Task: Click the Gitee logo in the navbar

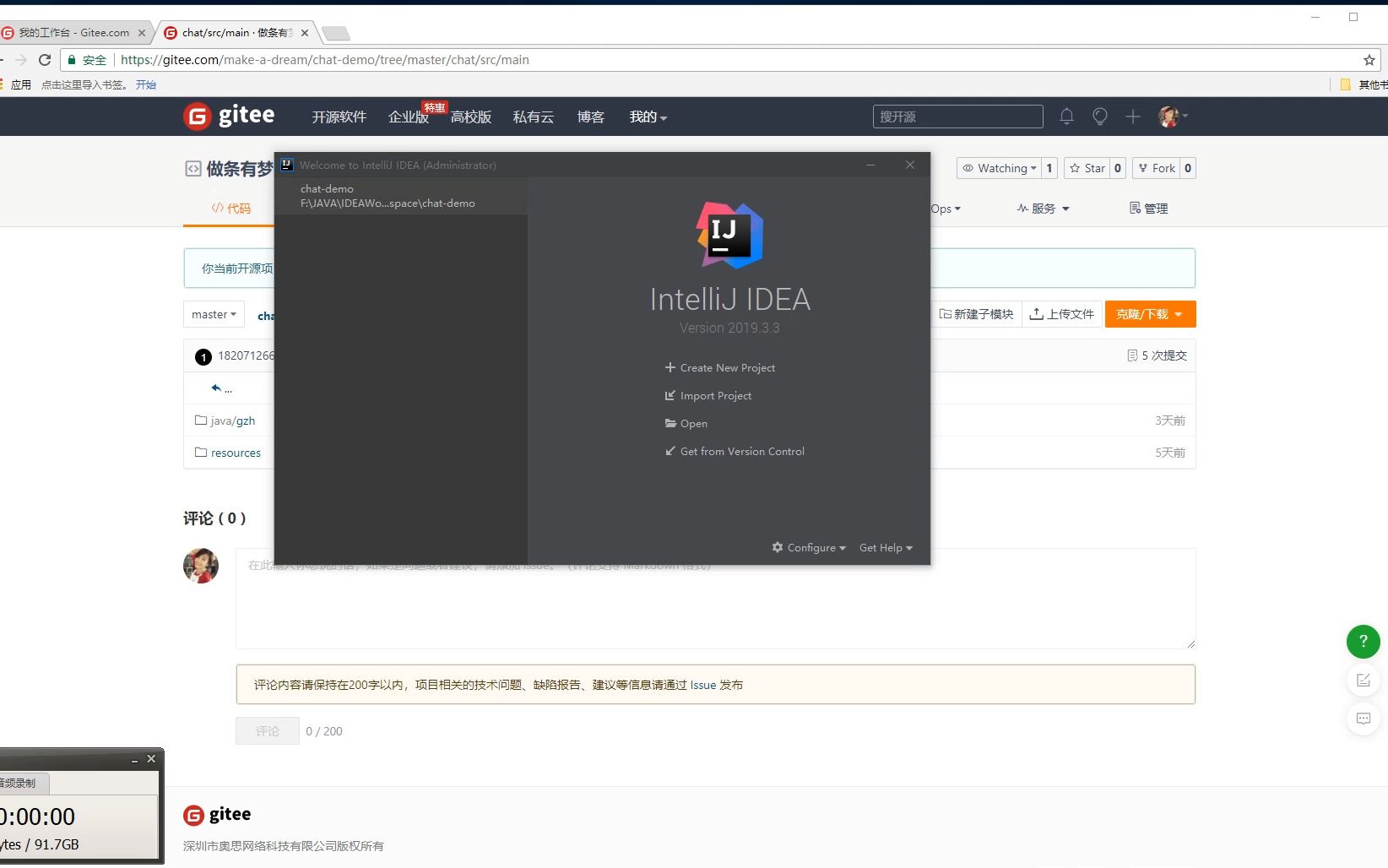Action: 229,116
